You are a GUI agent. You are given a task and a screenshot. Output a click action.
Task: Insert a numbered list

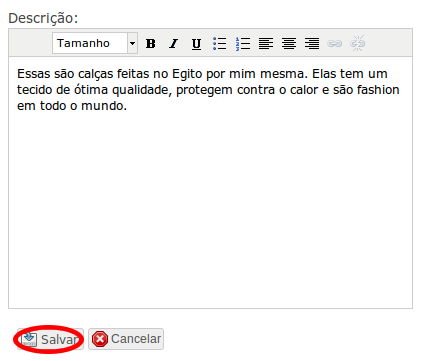tap(243, 43)
